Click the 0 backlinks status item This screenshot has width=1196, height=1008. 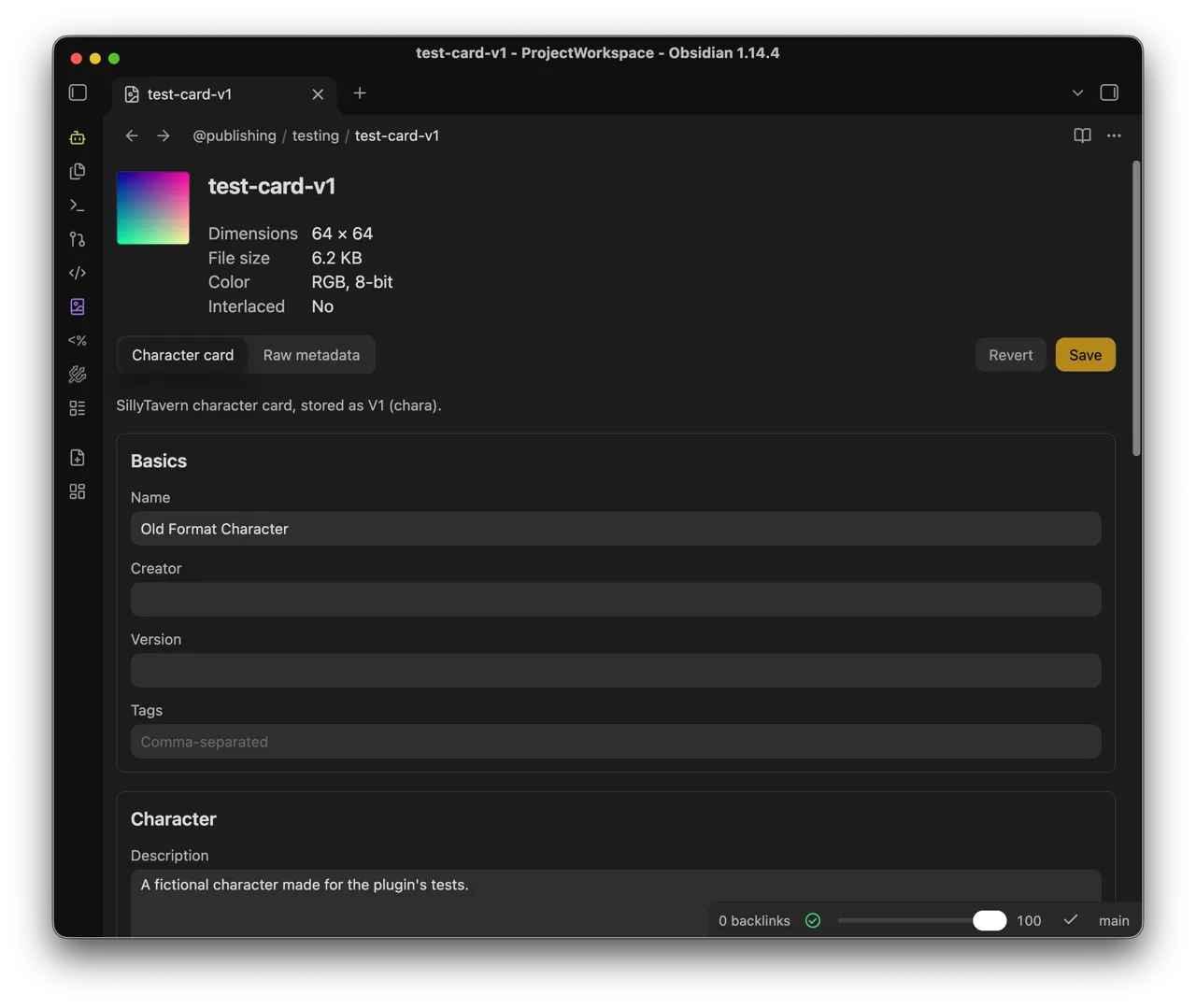(754, 920)
